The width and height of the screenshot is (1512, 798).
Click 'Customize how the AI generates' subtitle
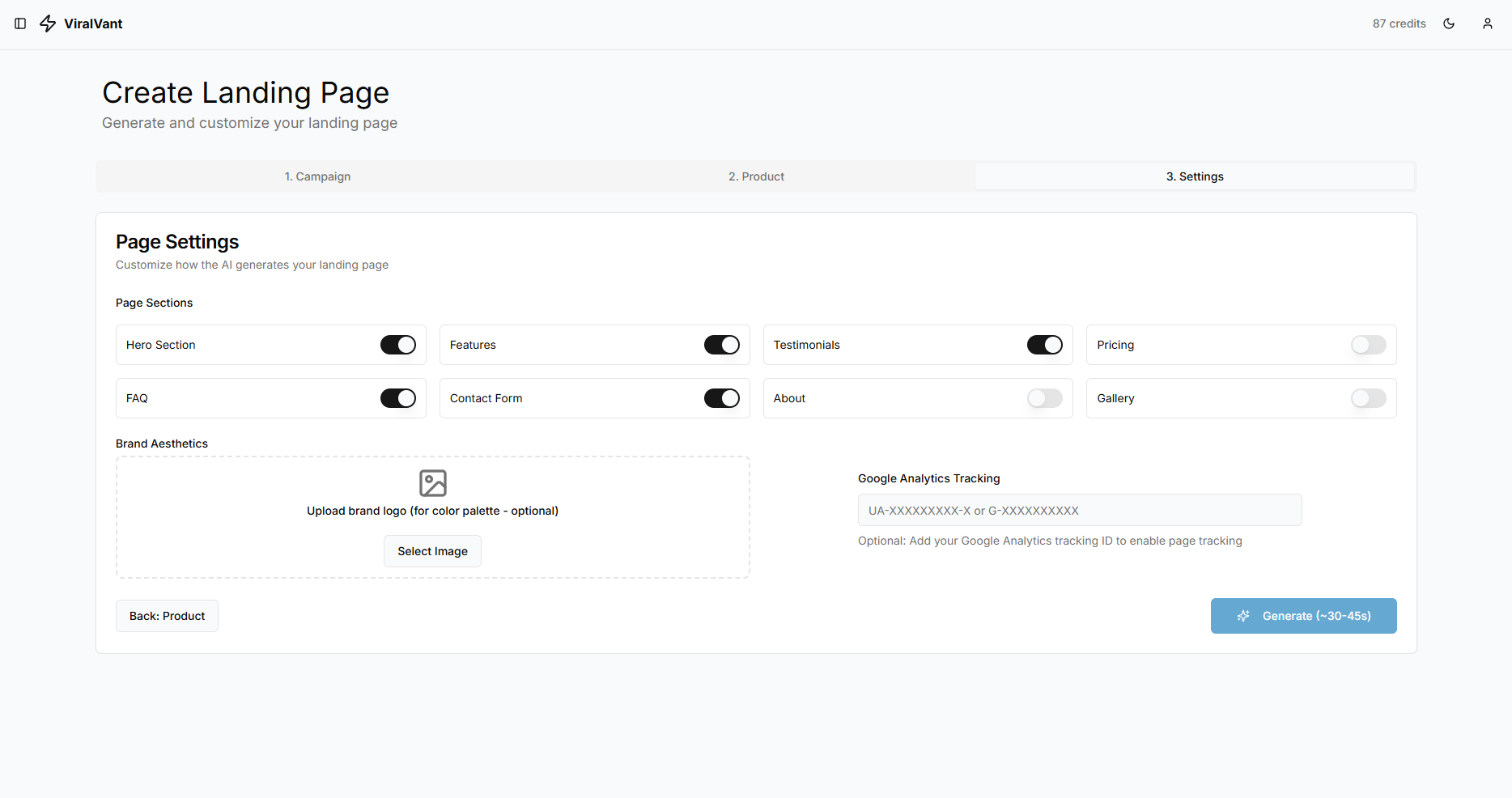[252, 265]
